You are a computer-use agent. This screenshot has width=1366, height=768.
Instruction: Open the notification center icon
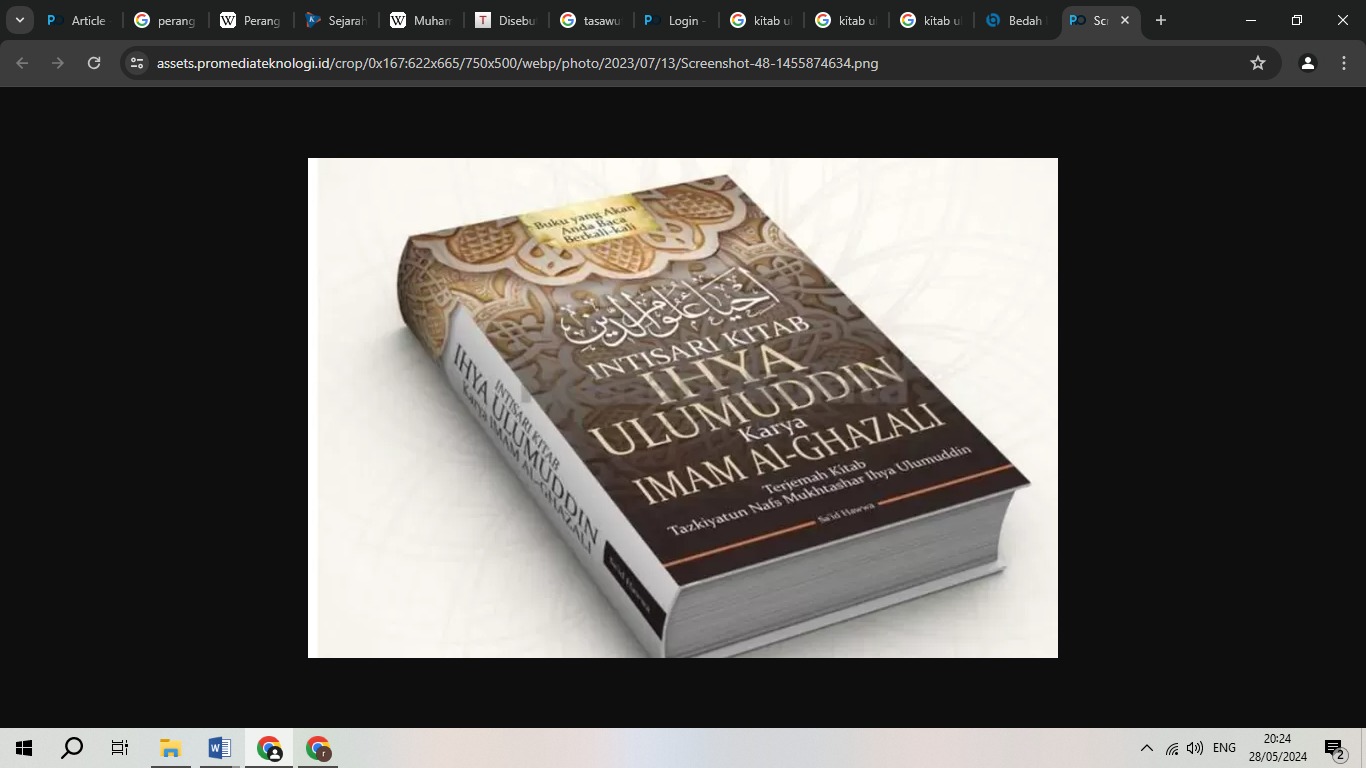[1335, 748]
